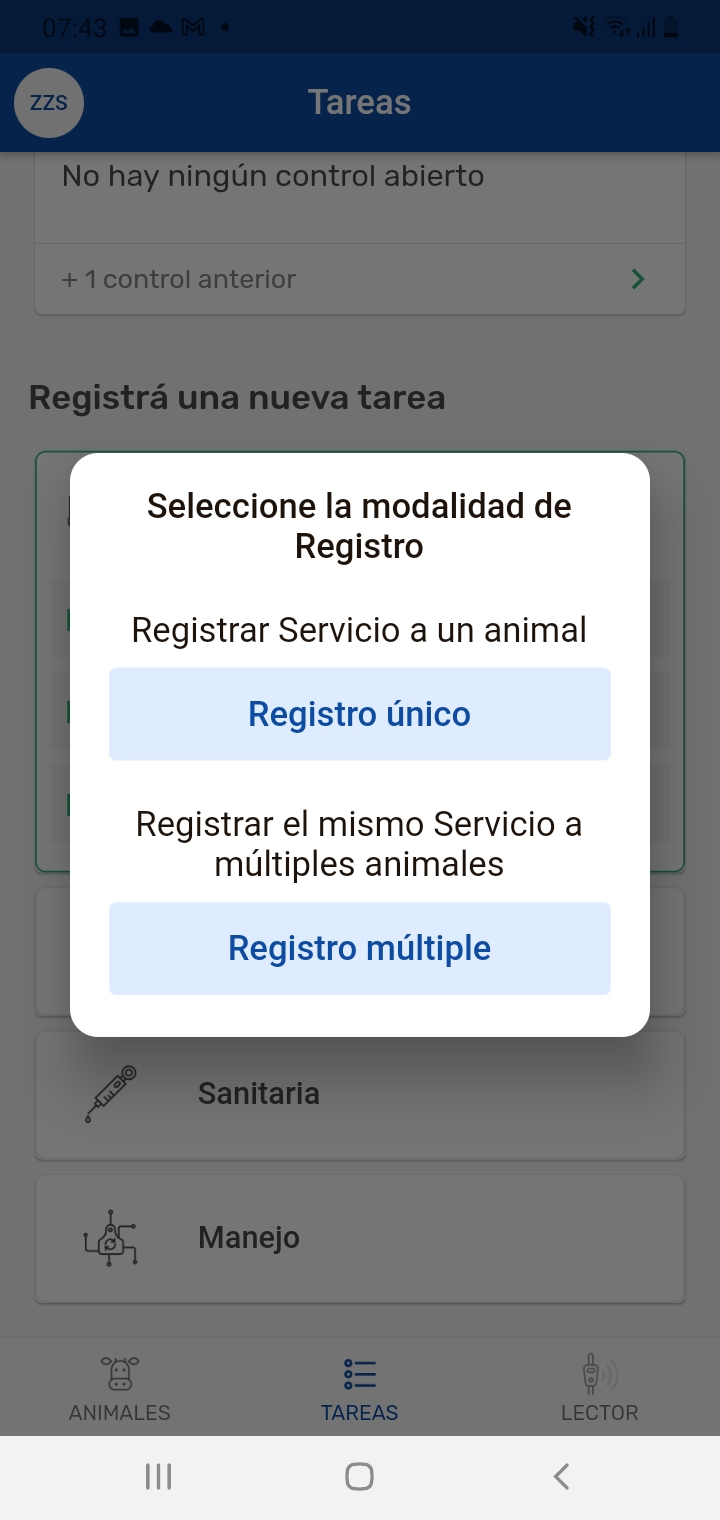Choose Registro múltiple
Image resolution: width=720 pixels, height=1520 pixels.
pos(360,948)
